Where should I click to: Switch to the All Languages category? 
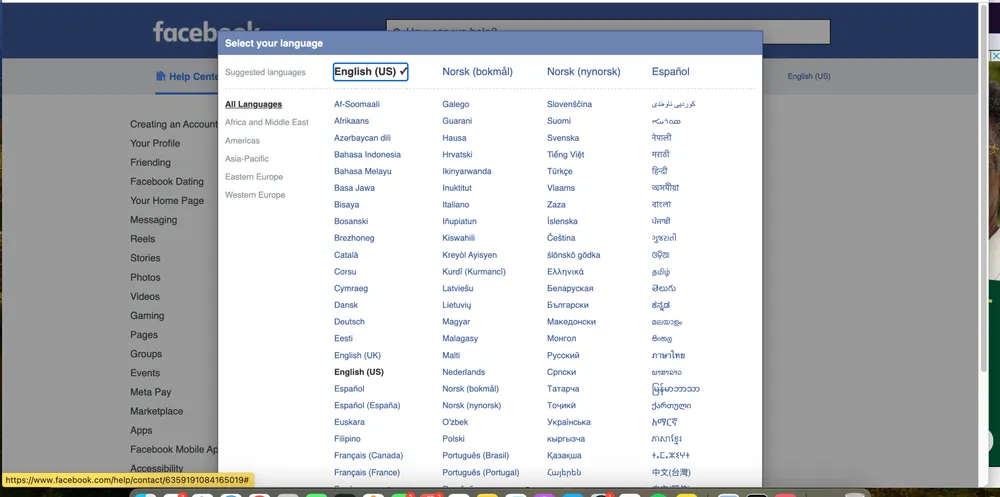(x=253, y=104)
